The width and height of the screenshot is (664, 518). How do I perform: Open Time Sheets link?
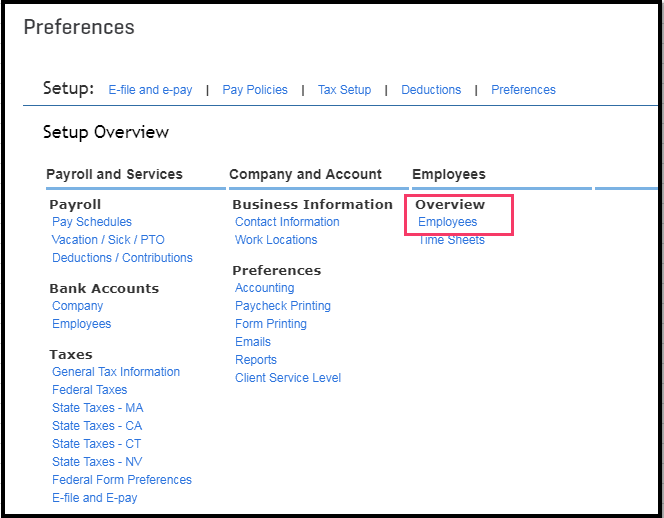click(x=451, y=240)
